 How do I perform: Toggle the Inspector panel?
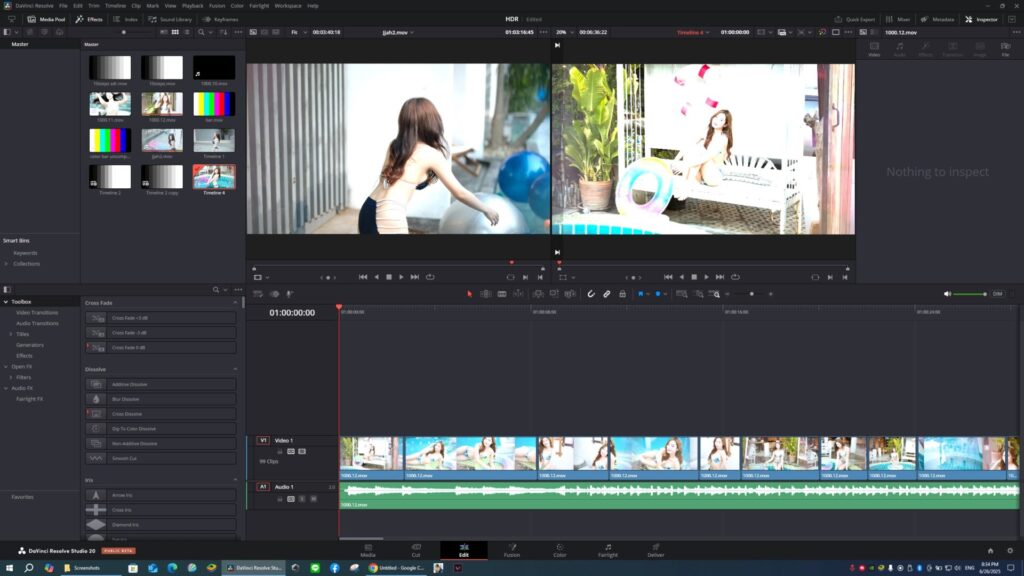coord(982,20)
